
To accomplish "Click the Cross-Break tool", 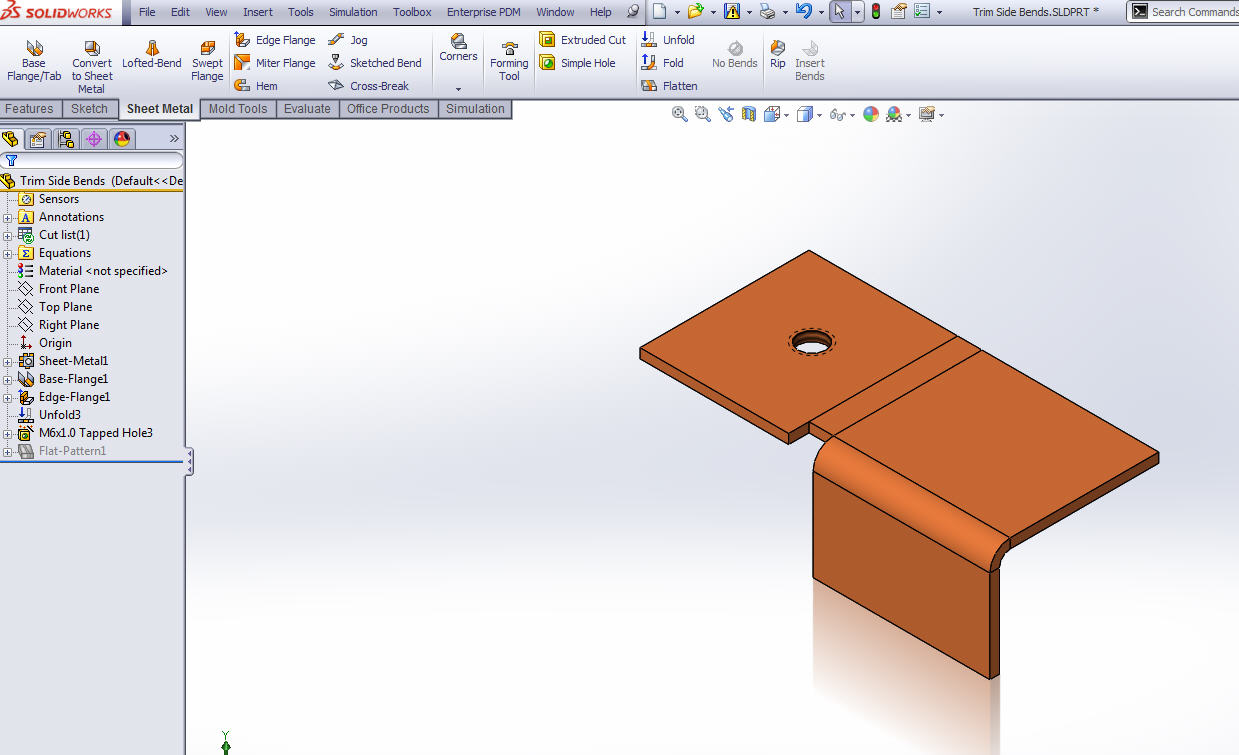I will click(369, 86).
